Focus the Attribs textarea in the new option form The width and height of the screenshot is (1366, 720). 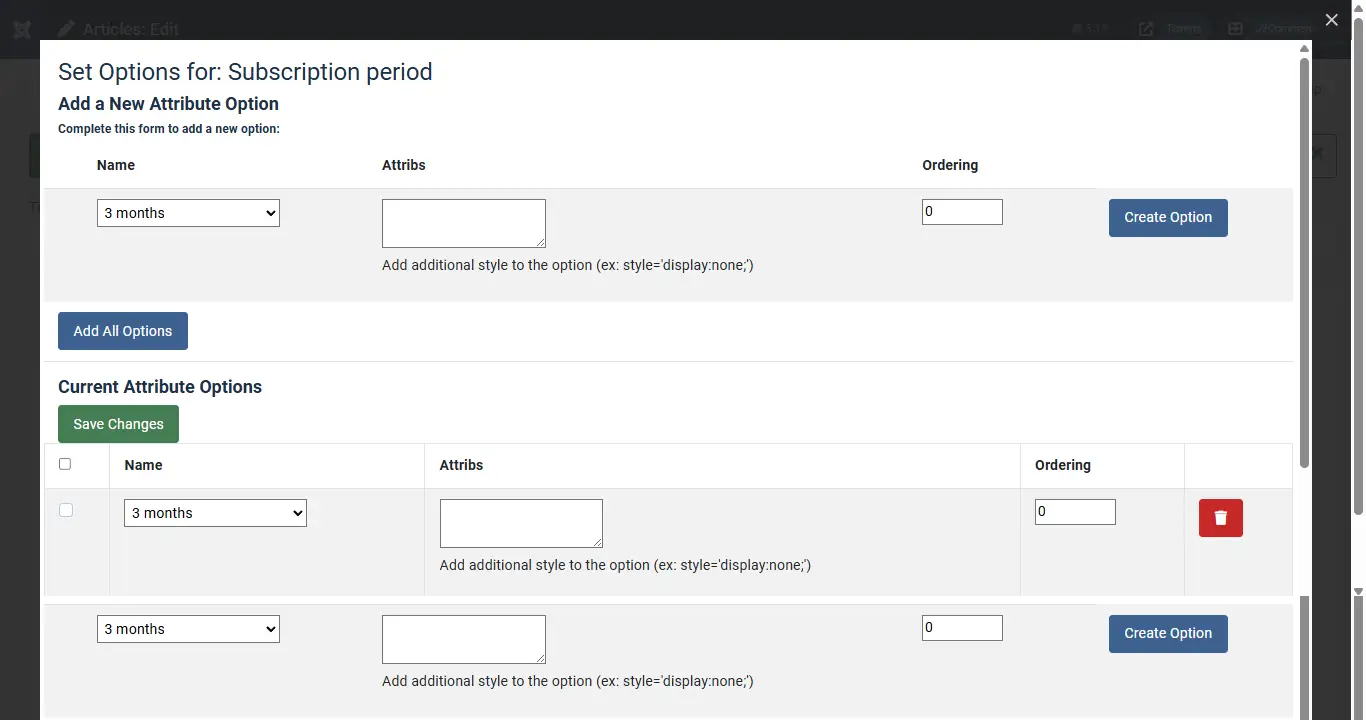point(464,223)
